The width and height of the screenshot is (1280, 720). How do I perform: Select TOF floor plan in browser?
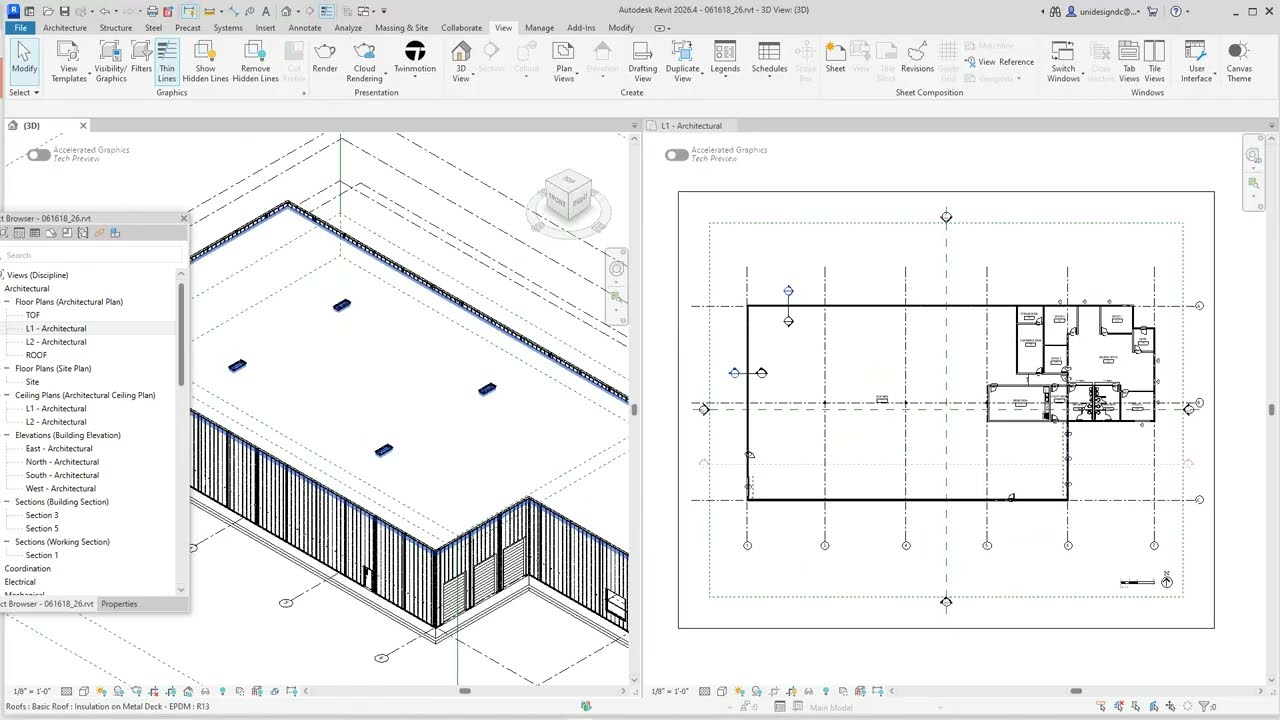[x=33, y=315]
